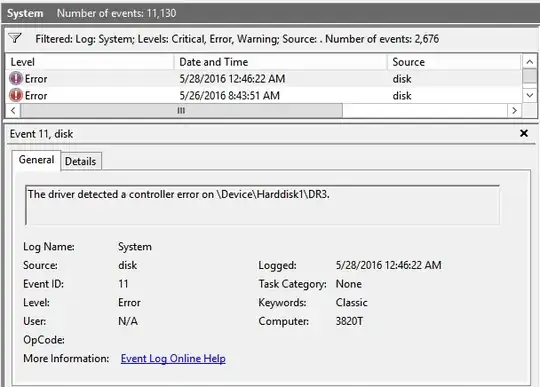Click the Computer value 3820T
Image resolution: width=540 pixels, height=387 pixels.
pyautogui.click(x=349, y=321)
